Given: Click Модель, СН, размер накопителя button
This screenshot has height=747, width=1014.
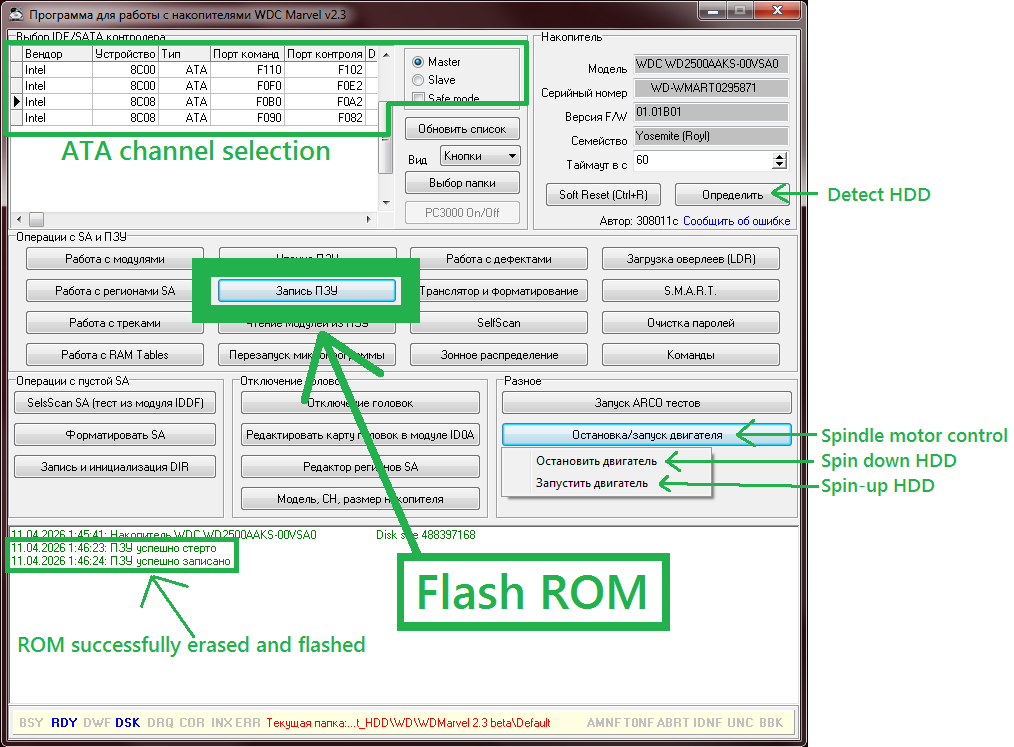Looking at the screenshot, I should pyautogui.click(x=360, y=499).
